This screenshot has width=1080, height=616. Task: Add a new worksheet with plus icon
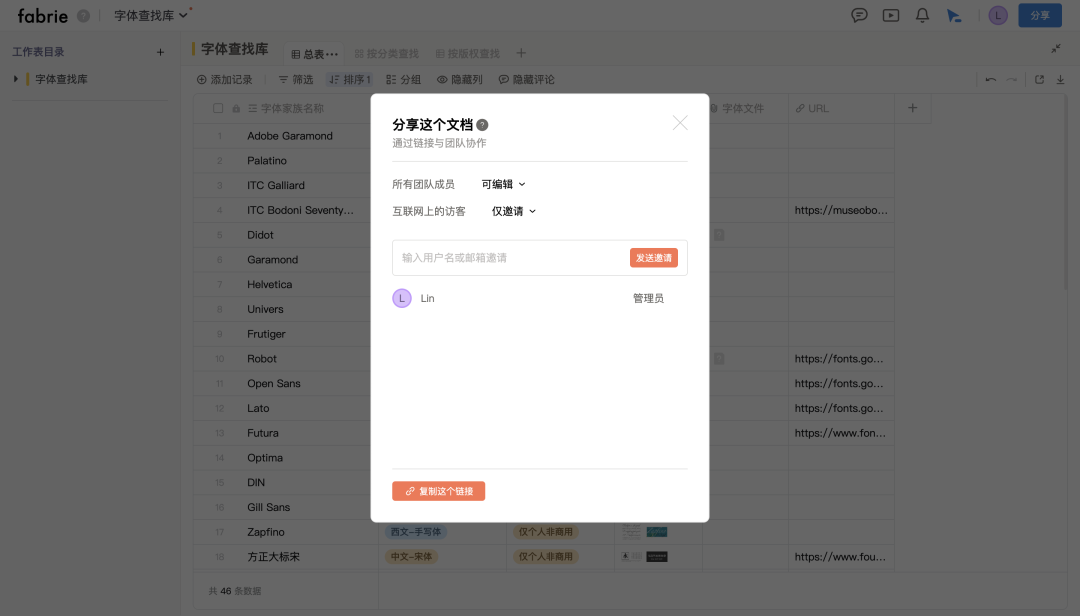pyautogui.click(x=160, y=52)
